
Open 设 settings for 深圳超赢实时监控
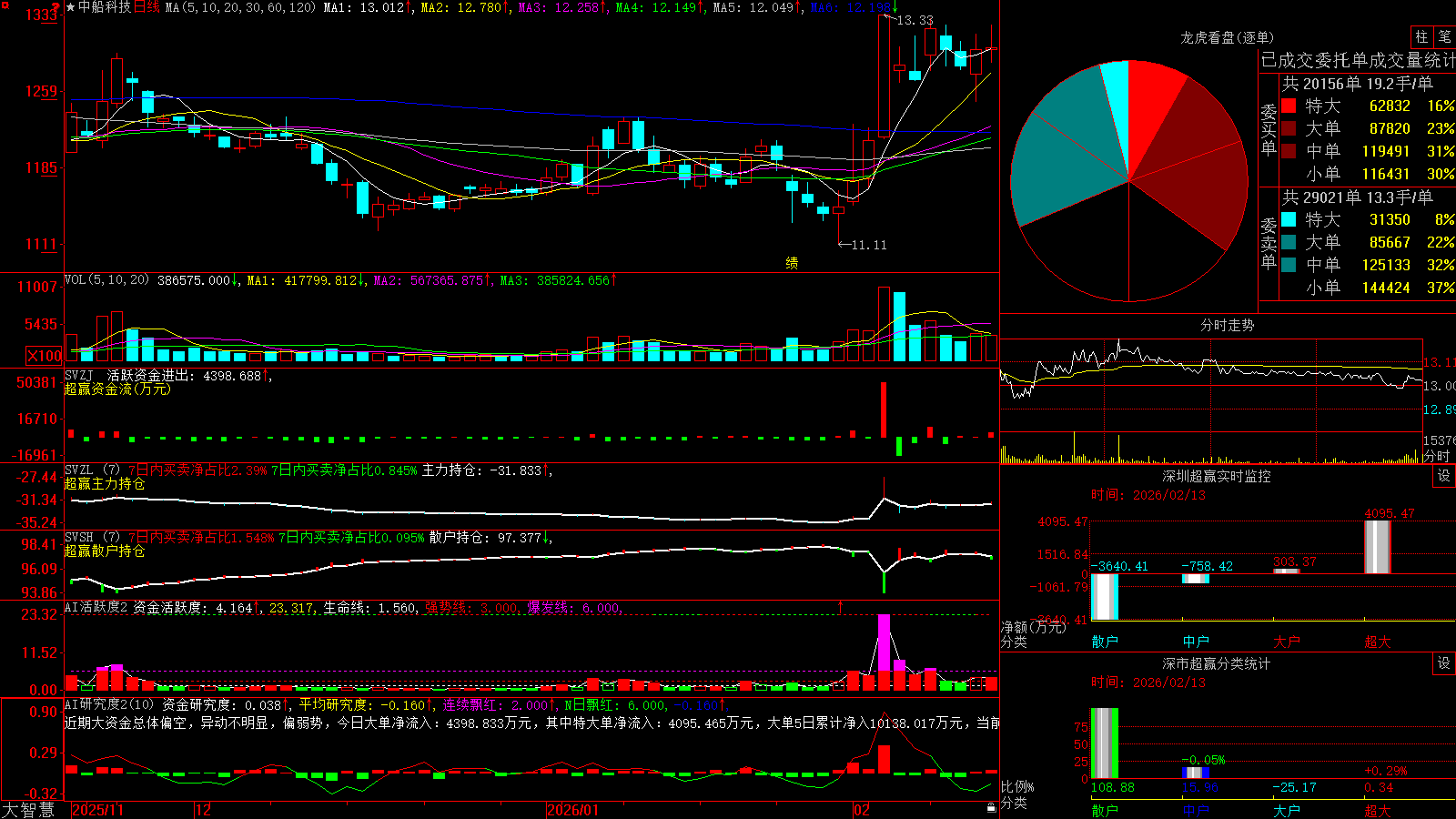click(x=1444, y=476)
